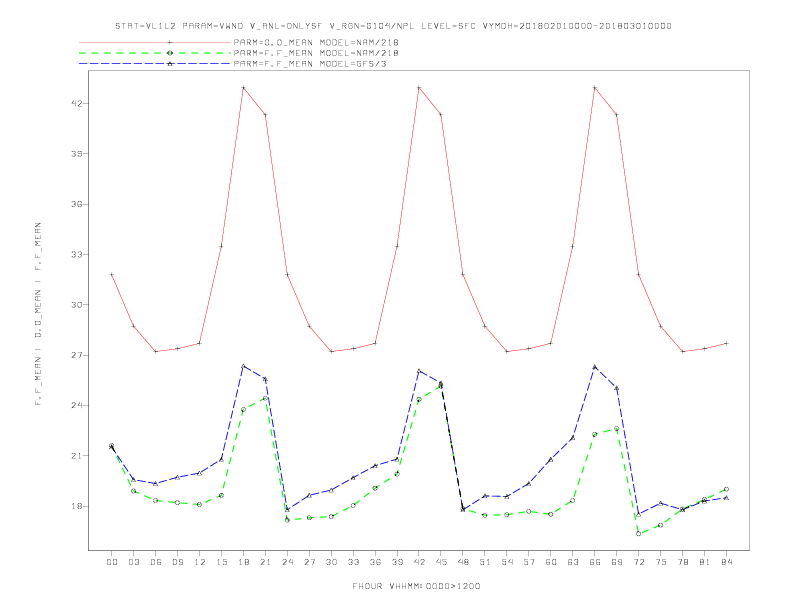Click the x-axis label FHOUR VHHMM:0000>1200

pos(416,586)
